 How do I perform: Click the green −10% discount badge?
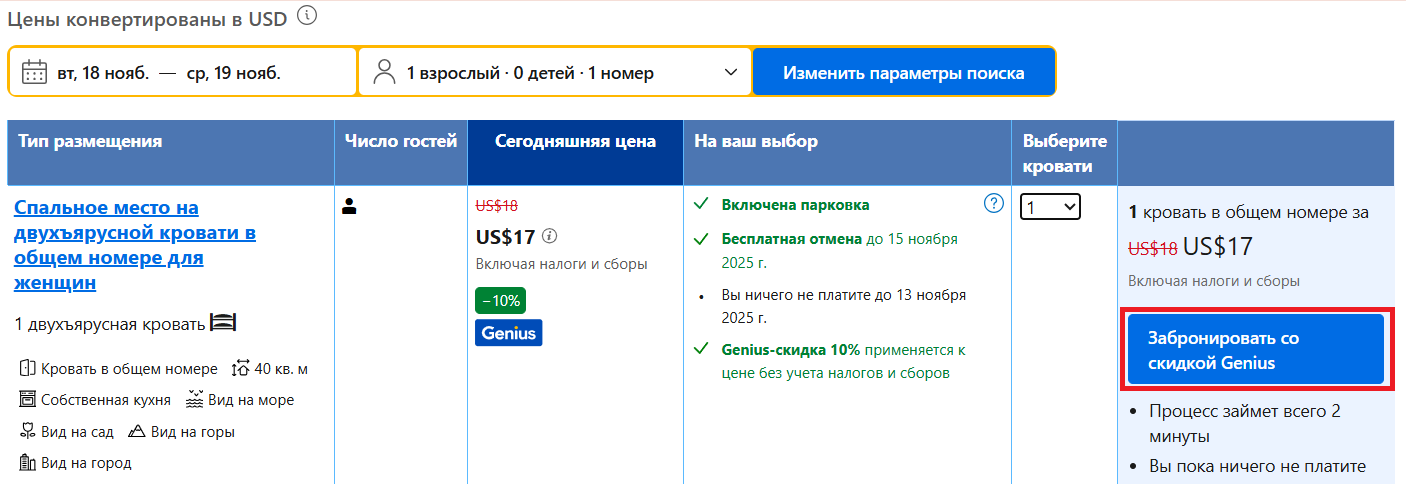[x=500, y=300]
